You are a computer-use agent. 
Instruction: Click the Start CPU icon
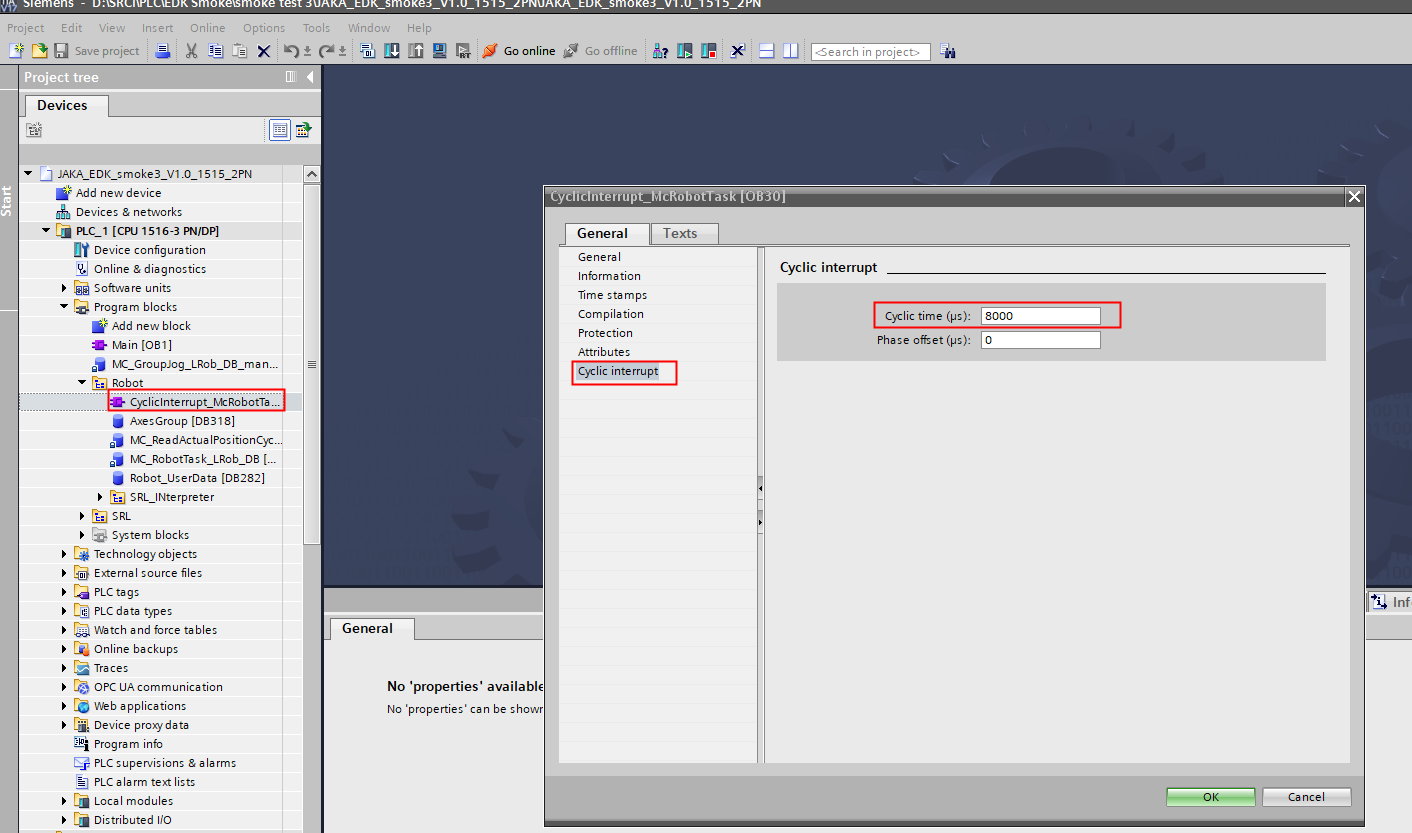pyautogui.click(x=685, y=51)
